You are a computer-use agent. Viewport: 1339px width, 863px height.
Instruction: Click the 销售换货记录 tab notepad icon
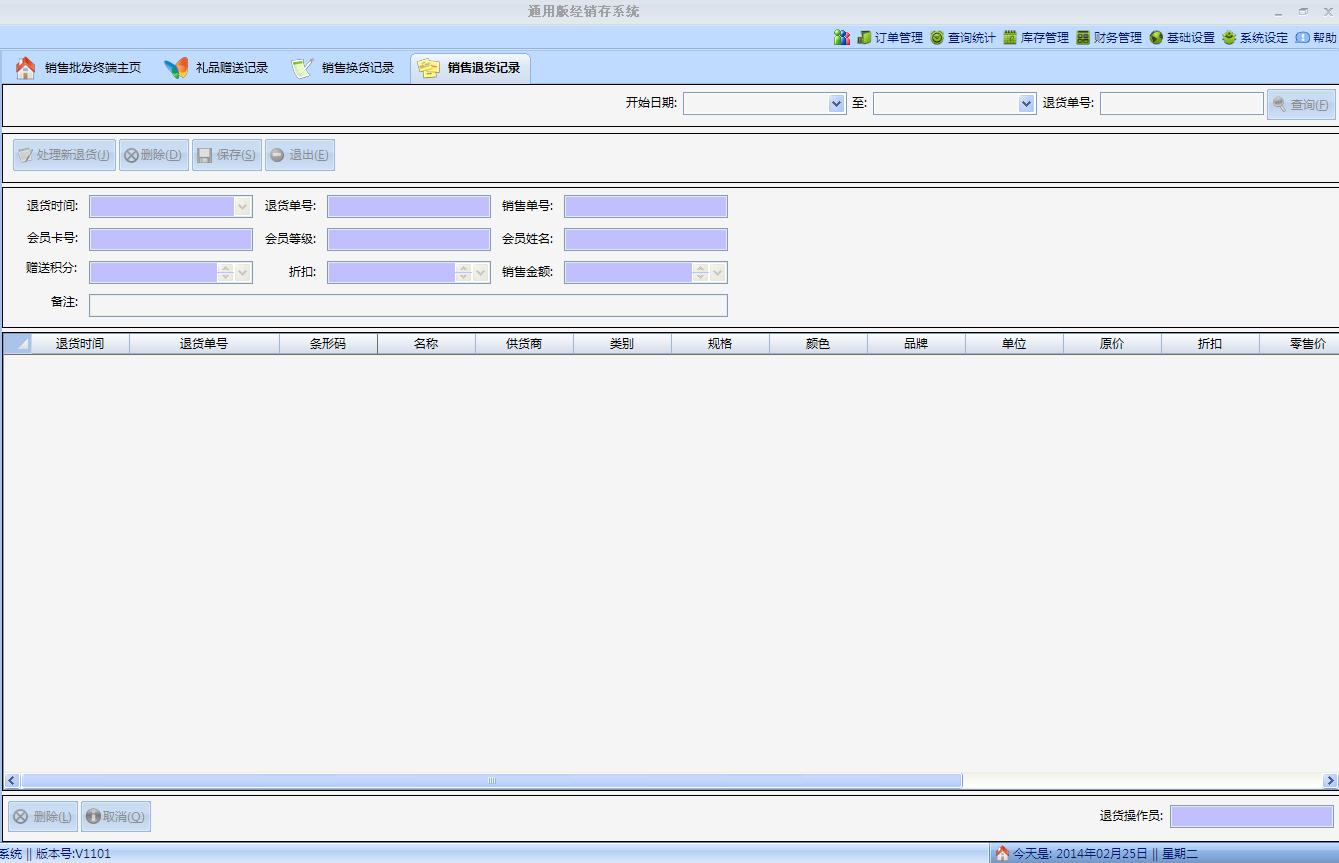302,68
